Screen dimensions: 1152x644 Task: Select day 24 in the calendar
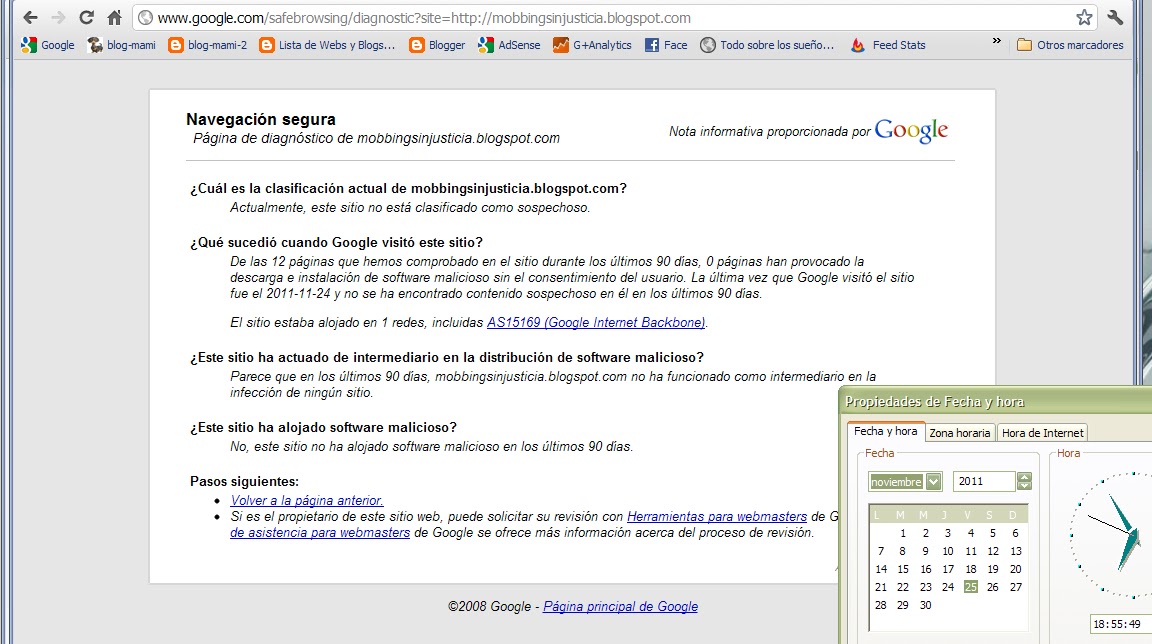click(x=948, y=587)
